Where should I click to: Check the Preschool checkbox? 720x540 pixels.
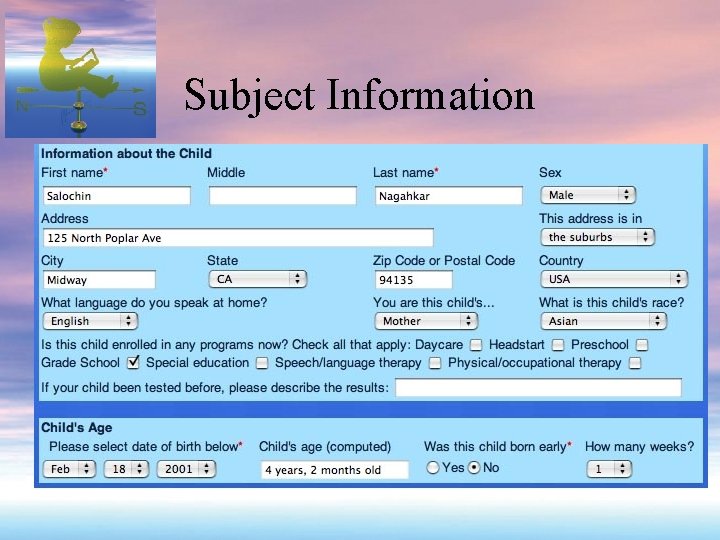tap(642, 345)
